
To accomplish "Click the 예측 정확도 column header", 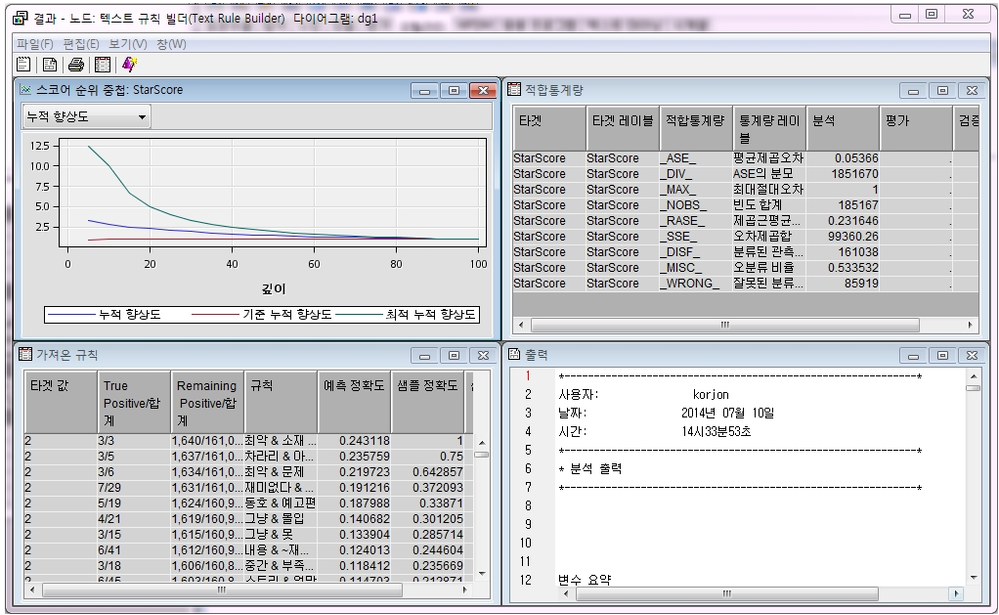I will 354,402.
